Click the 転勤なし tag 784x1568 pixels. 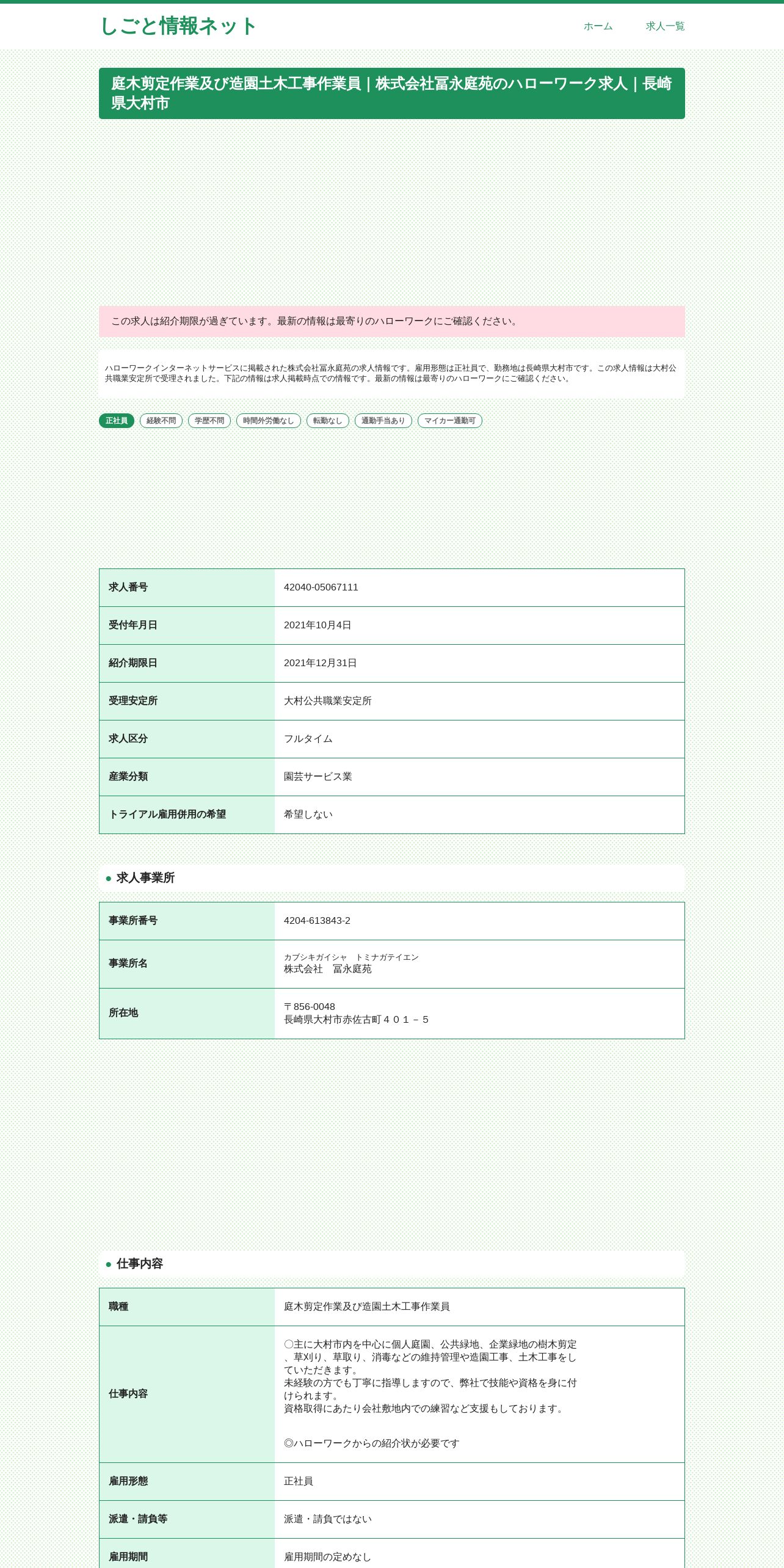click(x=328, y=421)
